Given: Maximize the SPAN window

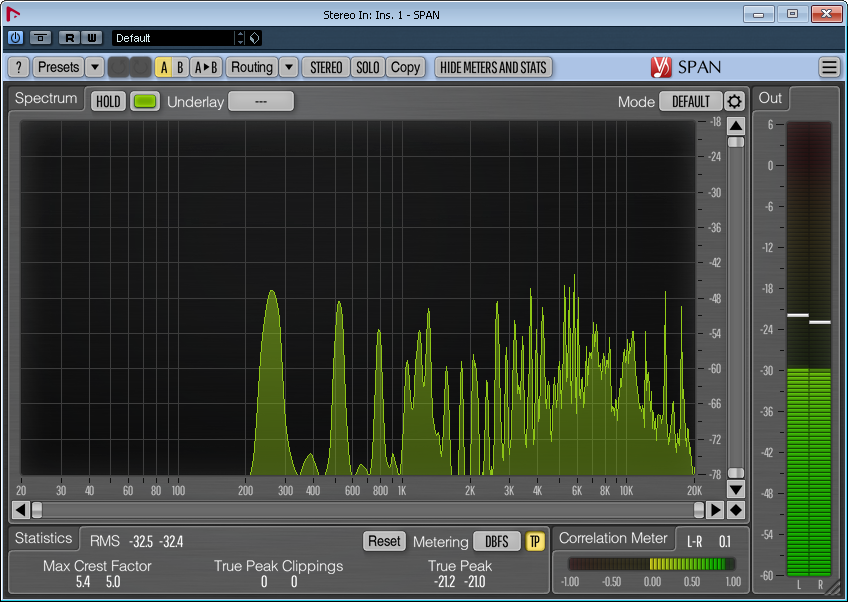Looking at the screenshot, I should point(792,14).
